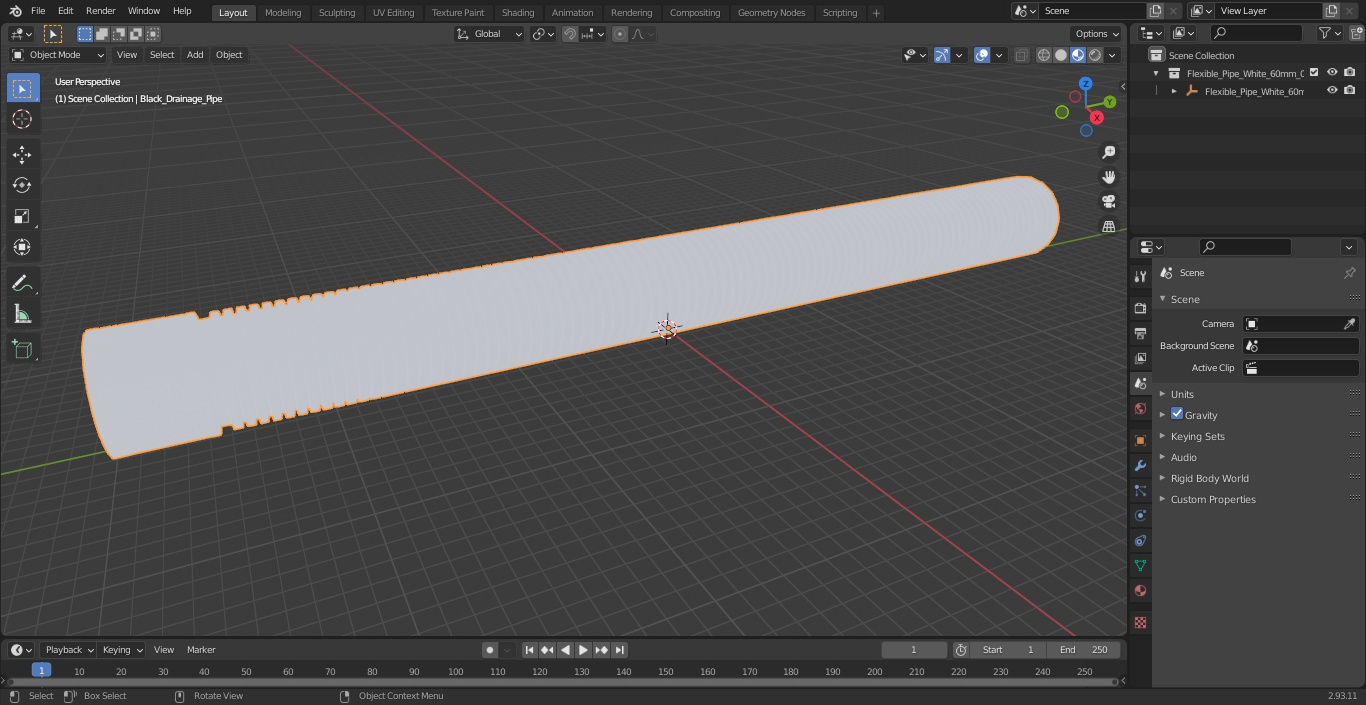Click the End frame 250 field
Screen dimensions: 1366x705
[1084, 650]
